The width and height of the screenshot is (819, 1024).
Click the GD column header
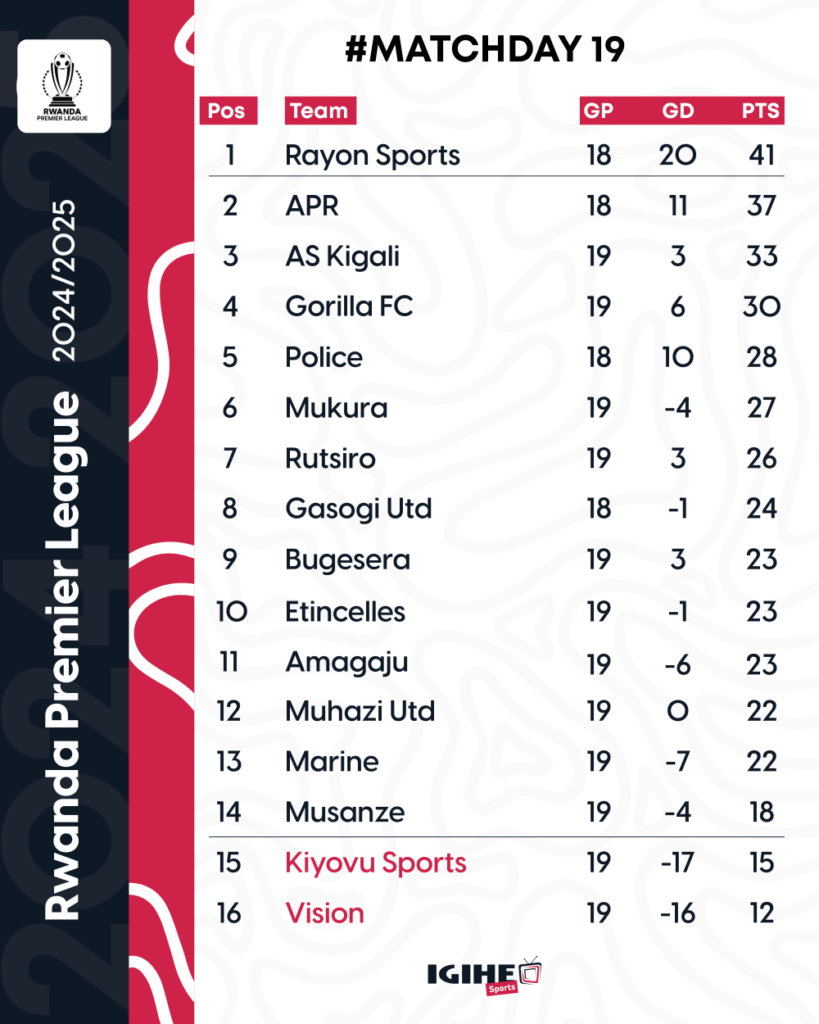[678, 110]
